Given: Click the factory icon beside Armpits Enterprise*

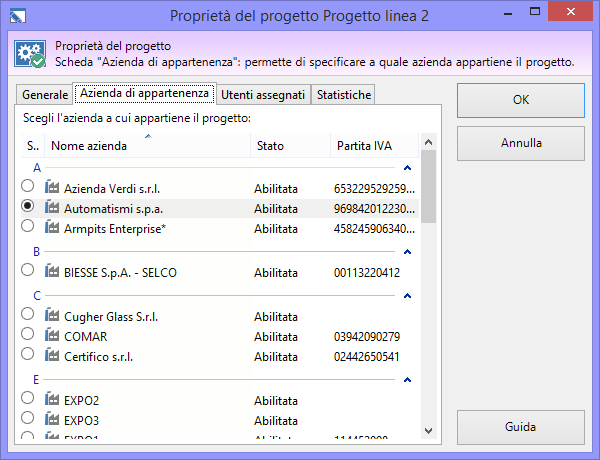Looking at the screenshot, I should [52, 227].
